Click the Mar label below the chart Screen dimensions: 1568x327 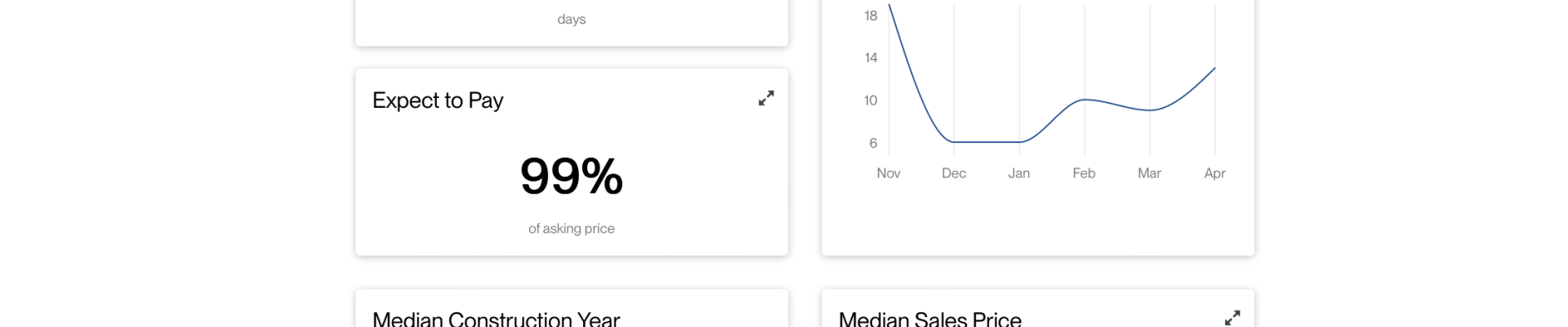pos(1149,173)
